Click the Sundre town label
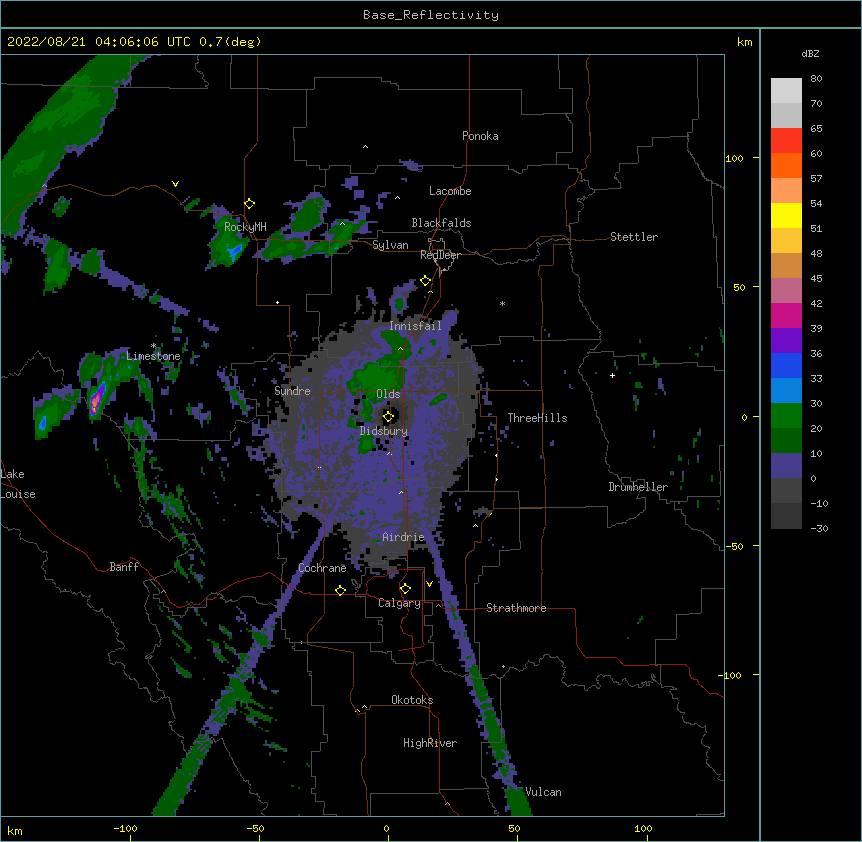862x842 pixels. (x=292, y=391)
